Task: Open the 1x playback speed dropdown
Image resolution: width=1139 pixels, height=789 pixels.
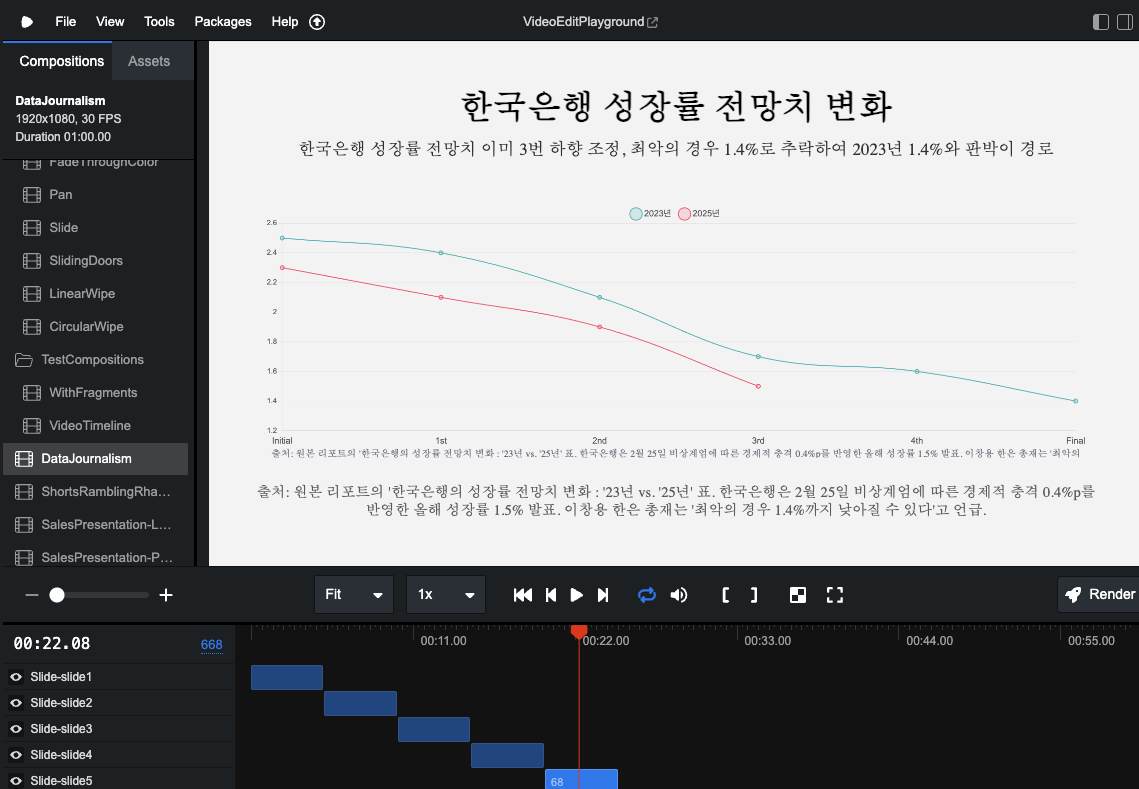Action: [446, 595]
